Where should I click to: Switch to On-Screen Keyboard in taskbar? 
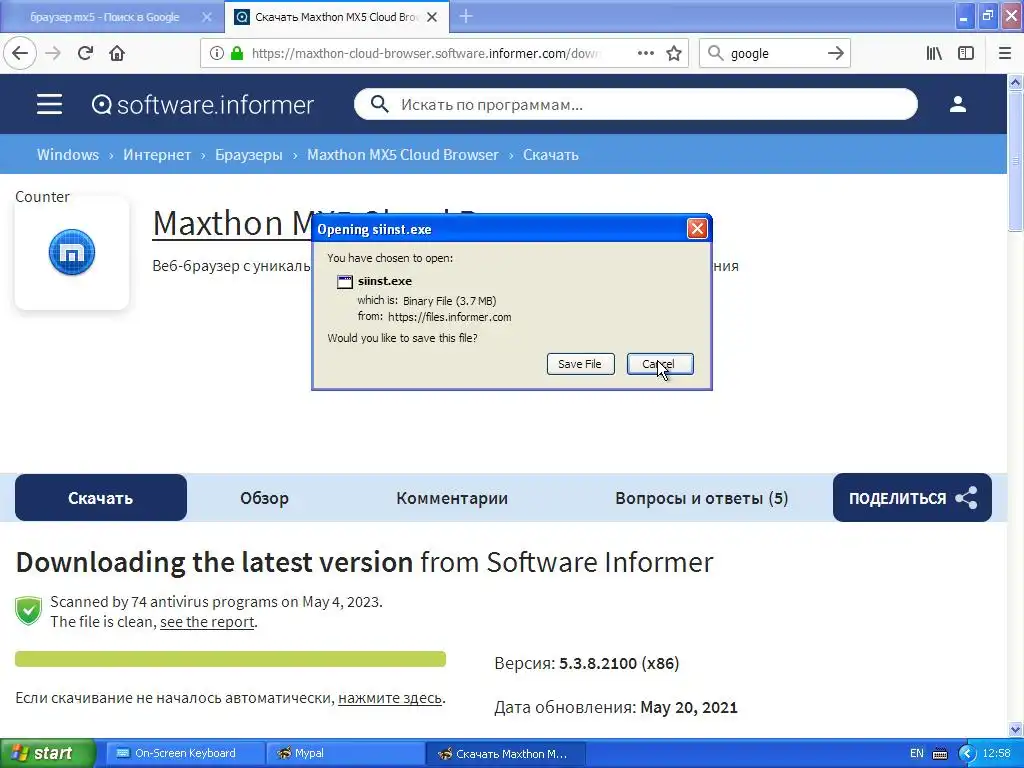coord(185,754)
